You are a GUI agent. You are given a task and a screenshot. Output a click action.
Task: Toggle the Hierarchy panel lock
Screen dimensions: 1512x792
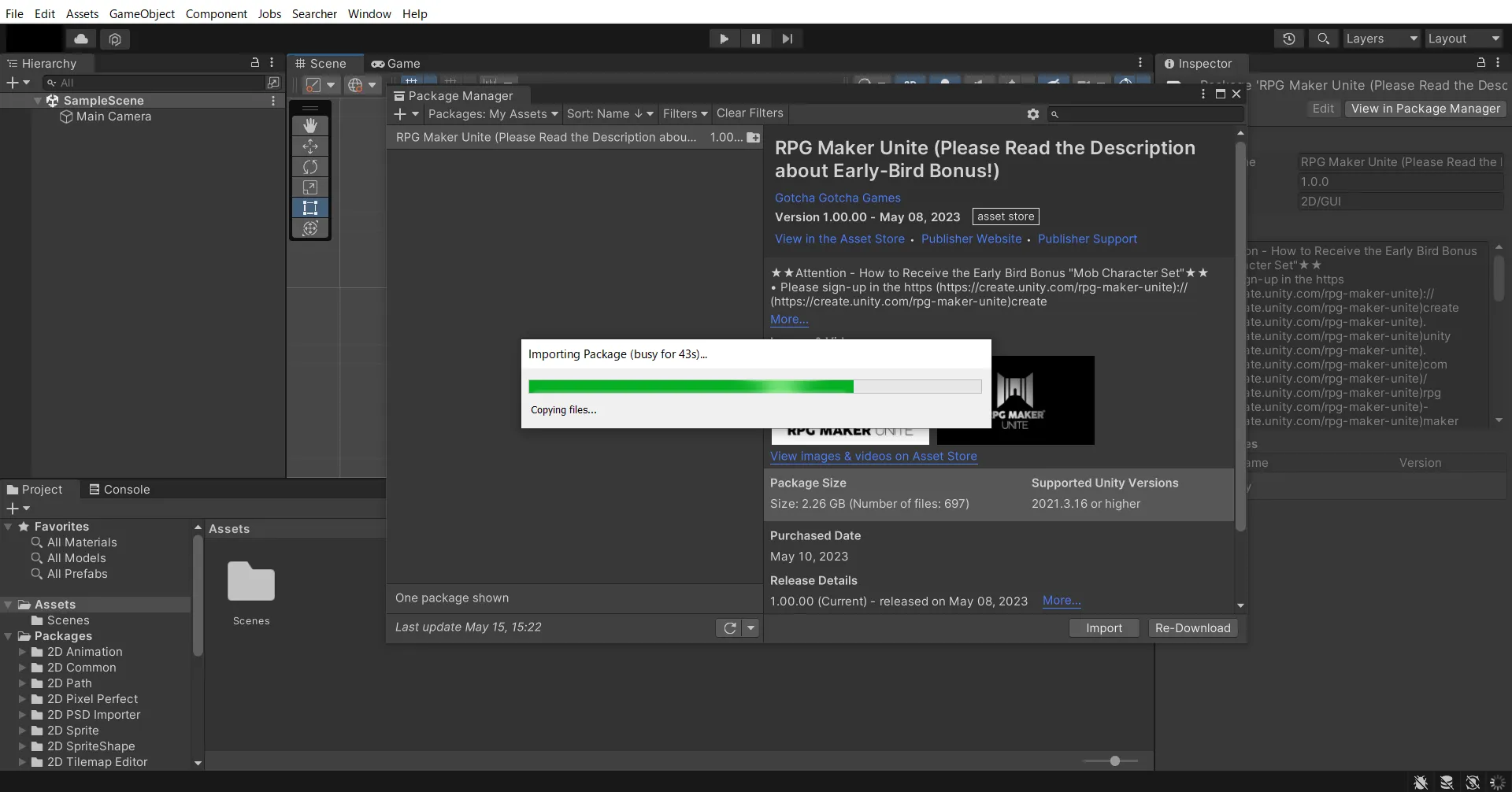[x=254, y=63]
